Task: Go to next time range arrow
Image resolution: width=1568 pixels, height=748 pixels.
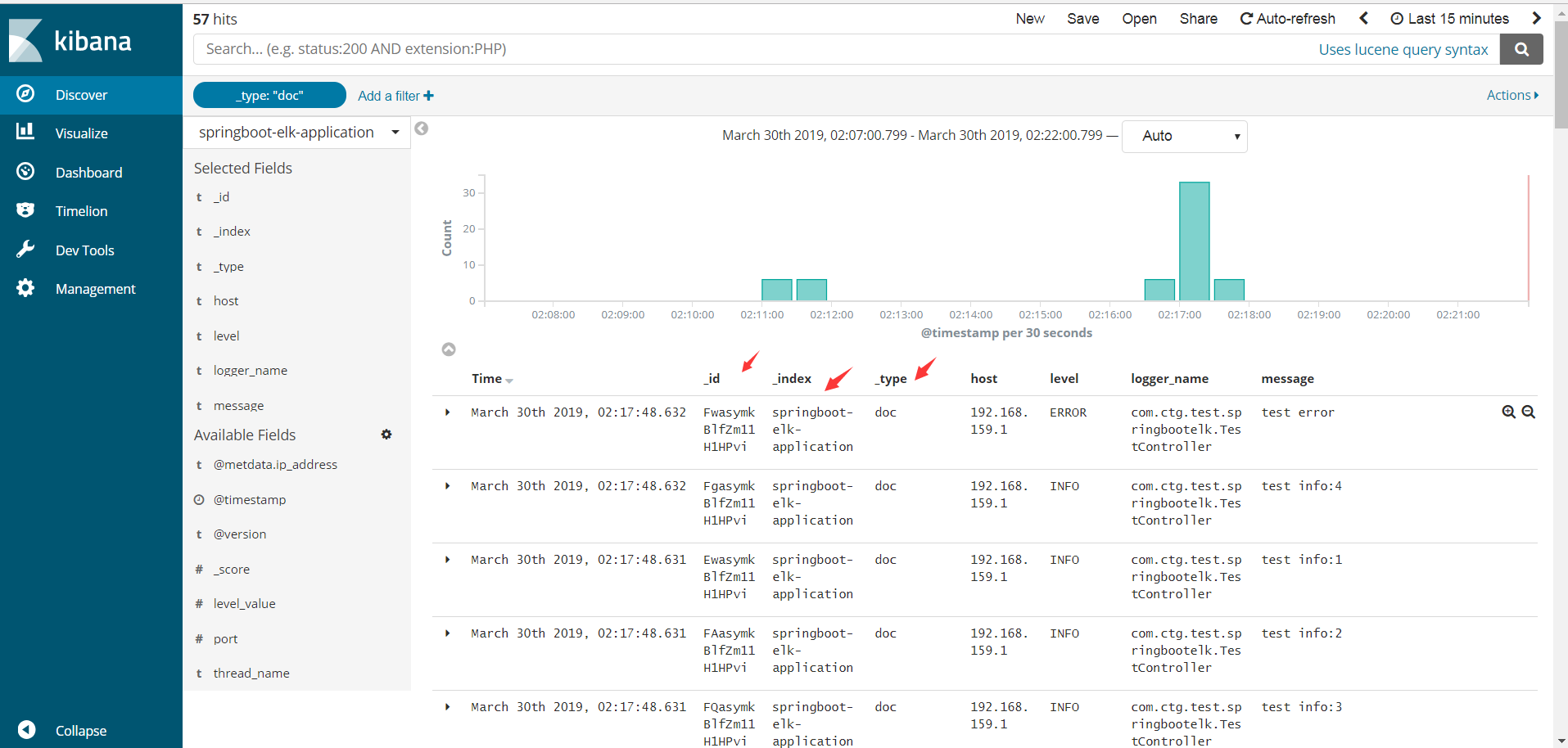Action: pos(1537,18)
